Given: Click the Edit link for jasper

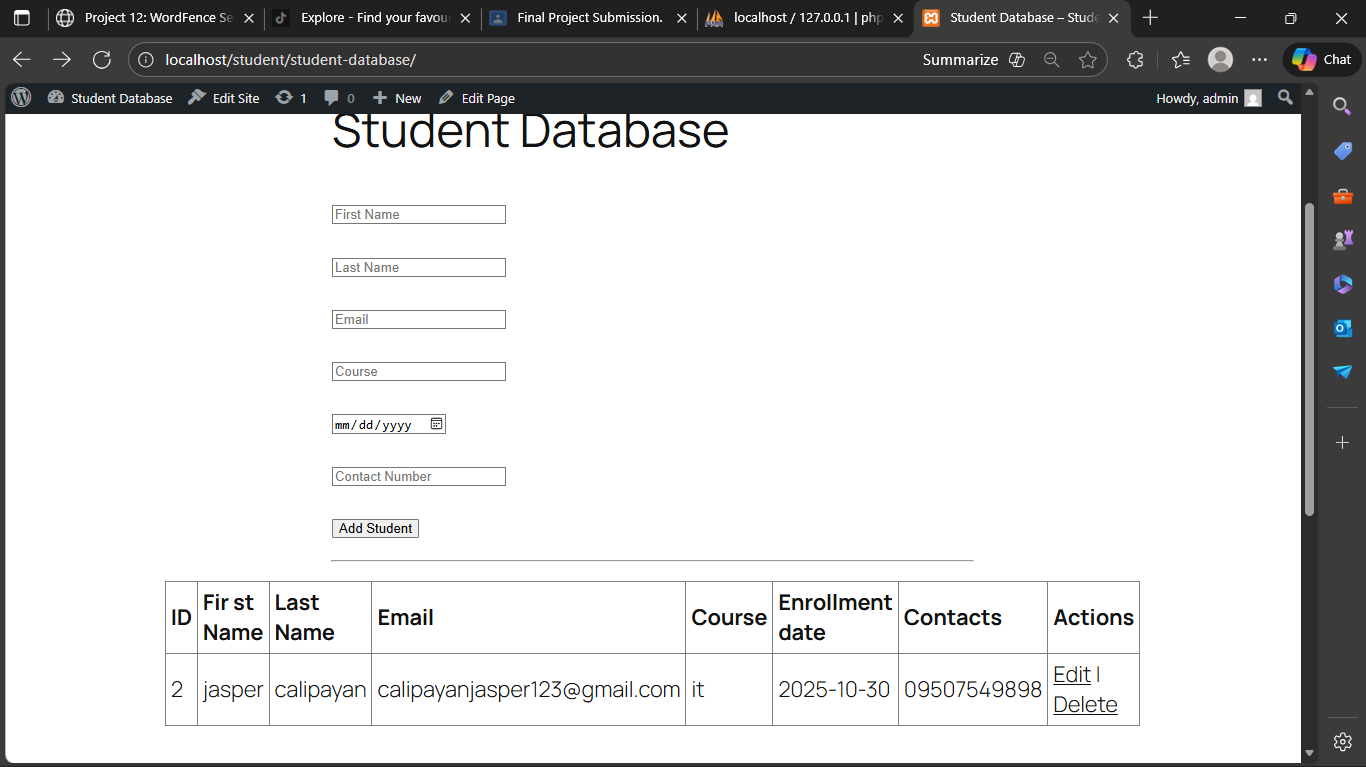Looking at the screenshot, I should click(x=1071, y=675).
